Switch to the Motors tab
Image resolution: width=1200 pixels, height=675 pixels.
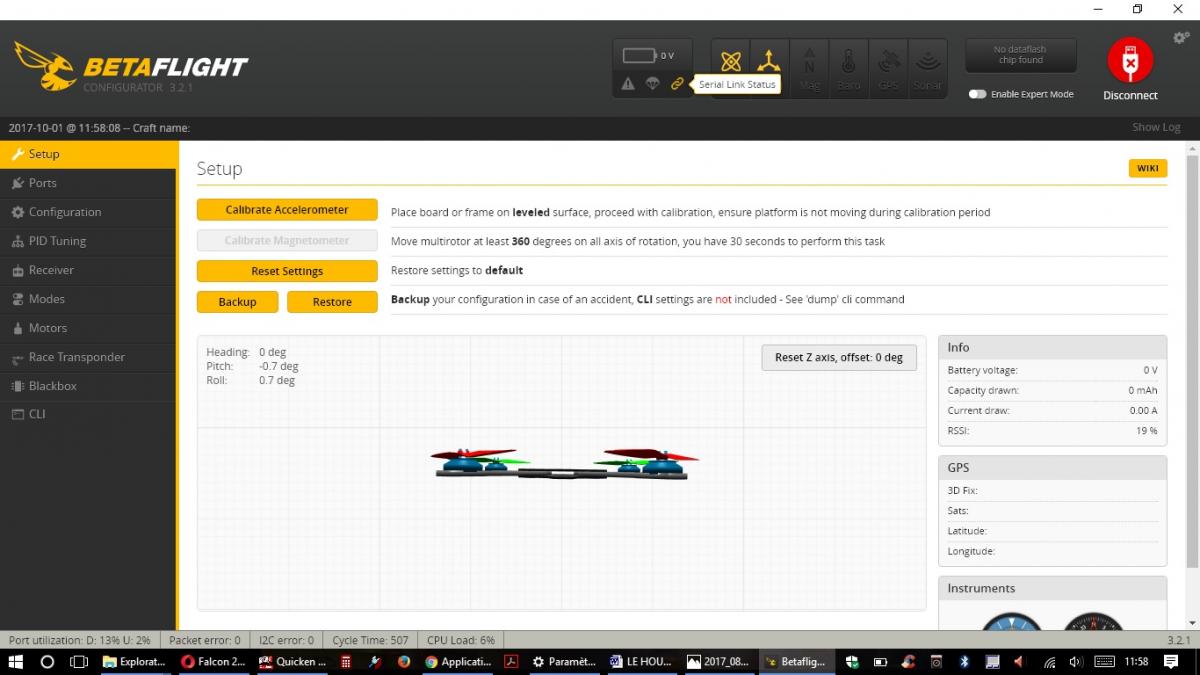47,328
